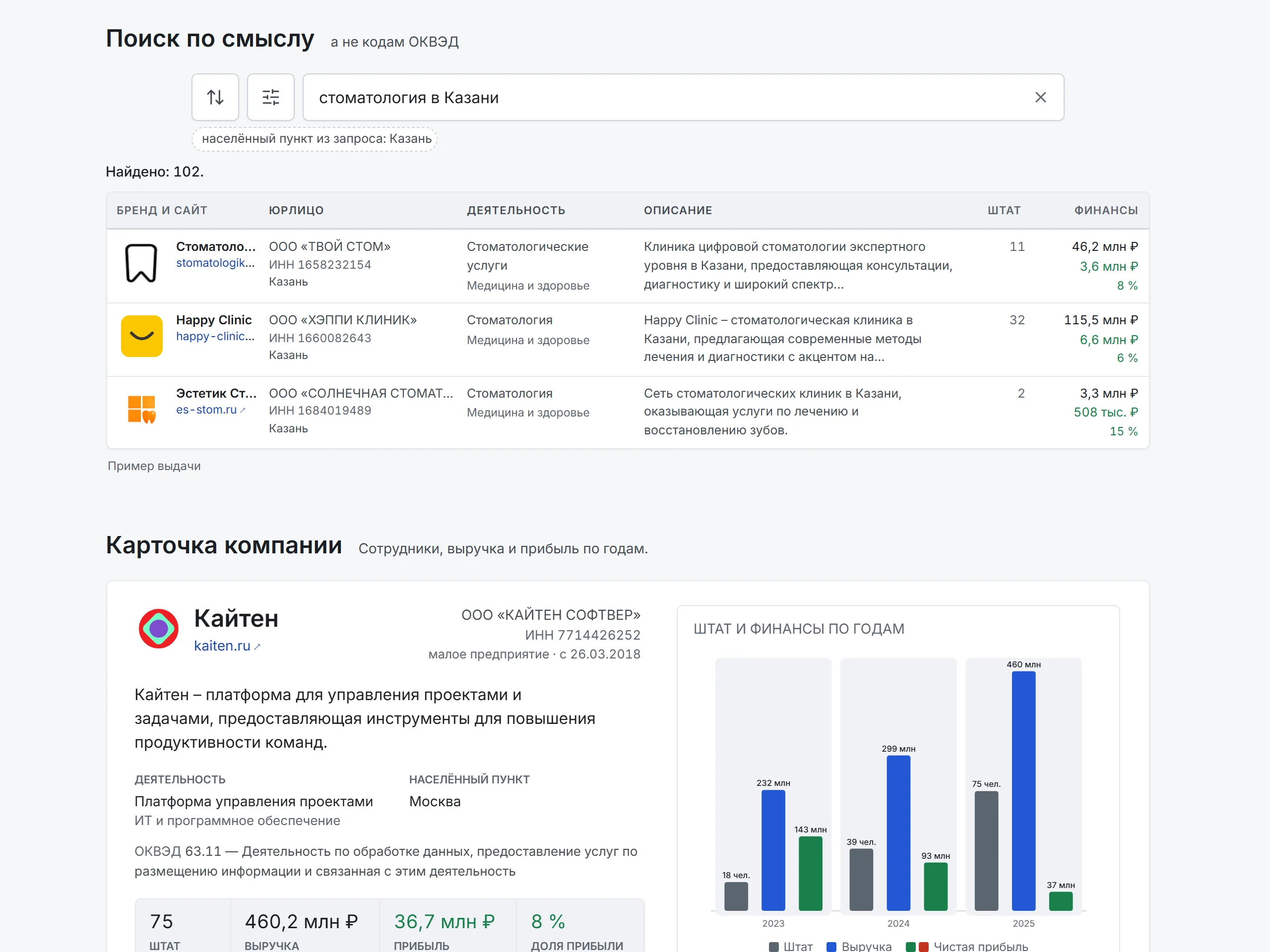Click the Эстетик Ст... orange logo
The image size is (1270, 952).
[142, 409]
